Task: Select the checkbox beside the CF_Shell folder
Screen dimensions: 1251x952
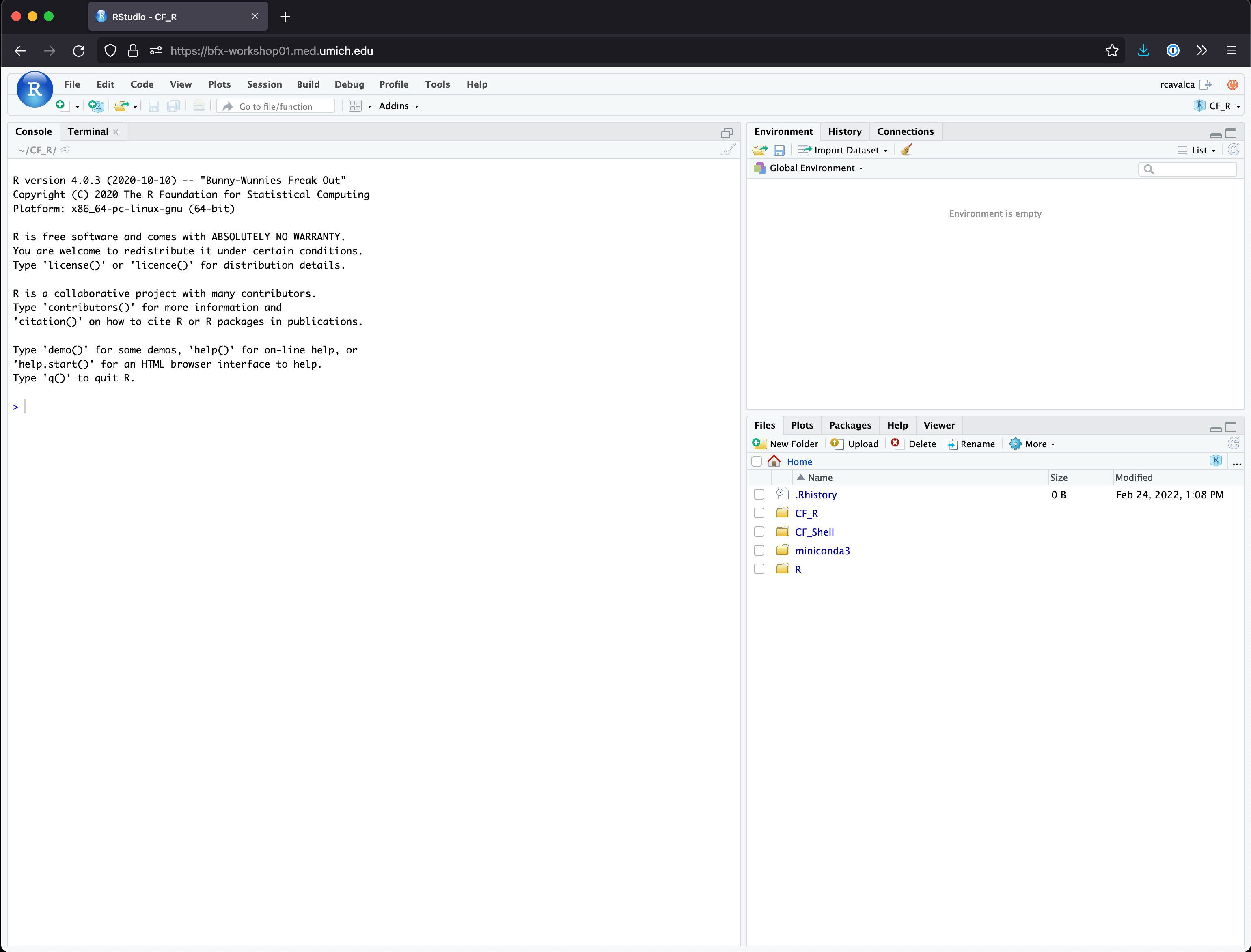Action: (x=759, y=532)
